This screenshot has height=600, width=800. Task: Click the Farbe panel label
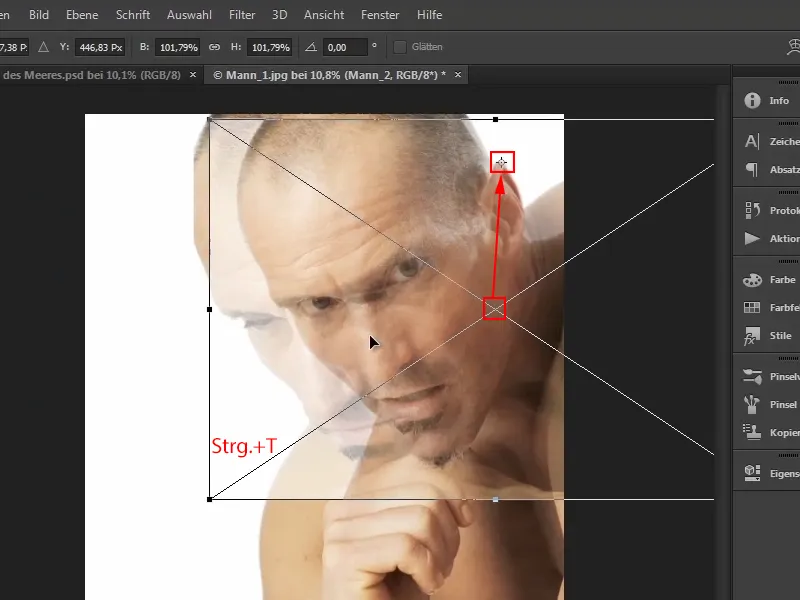783,280
